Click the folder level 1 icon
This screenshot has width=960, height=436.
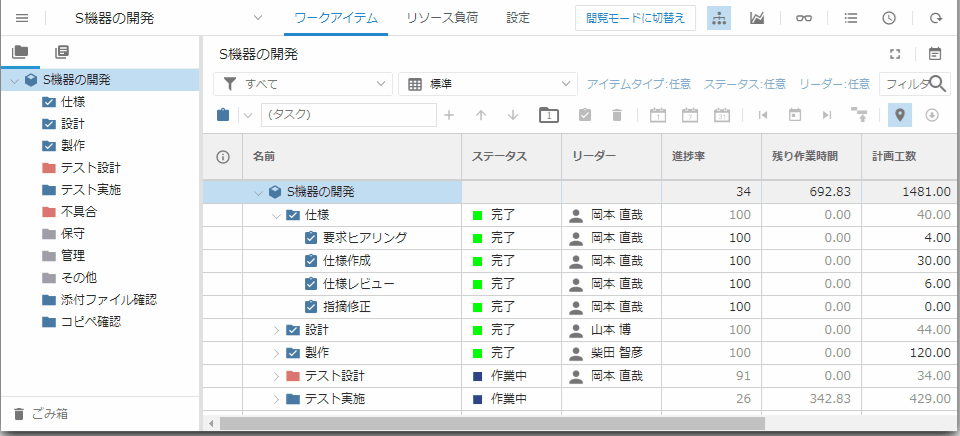coord(549,115)
